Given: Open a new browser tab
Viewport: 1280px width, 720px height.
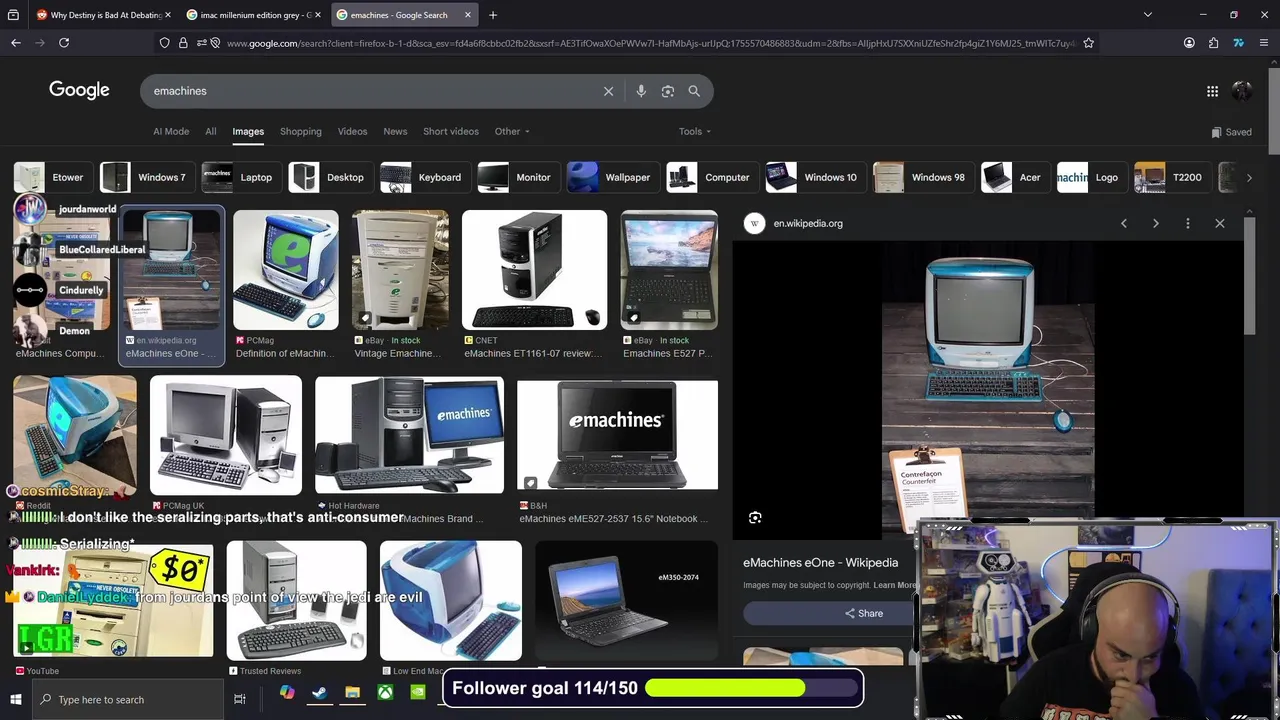Looking at the screenshot, I should point(493,15).
